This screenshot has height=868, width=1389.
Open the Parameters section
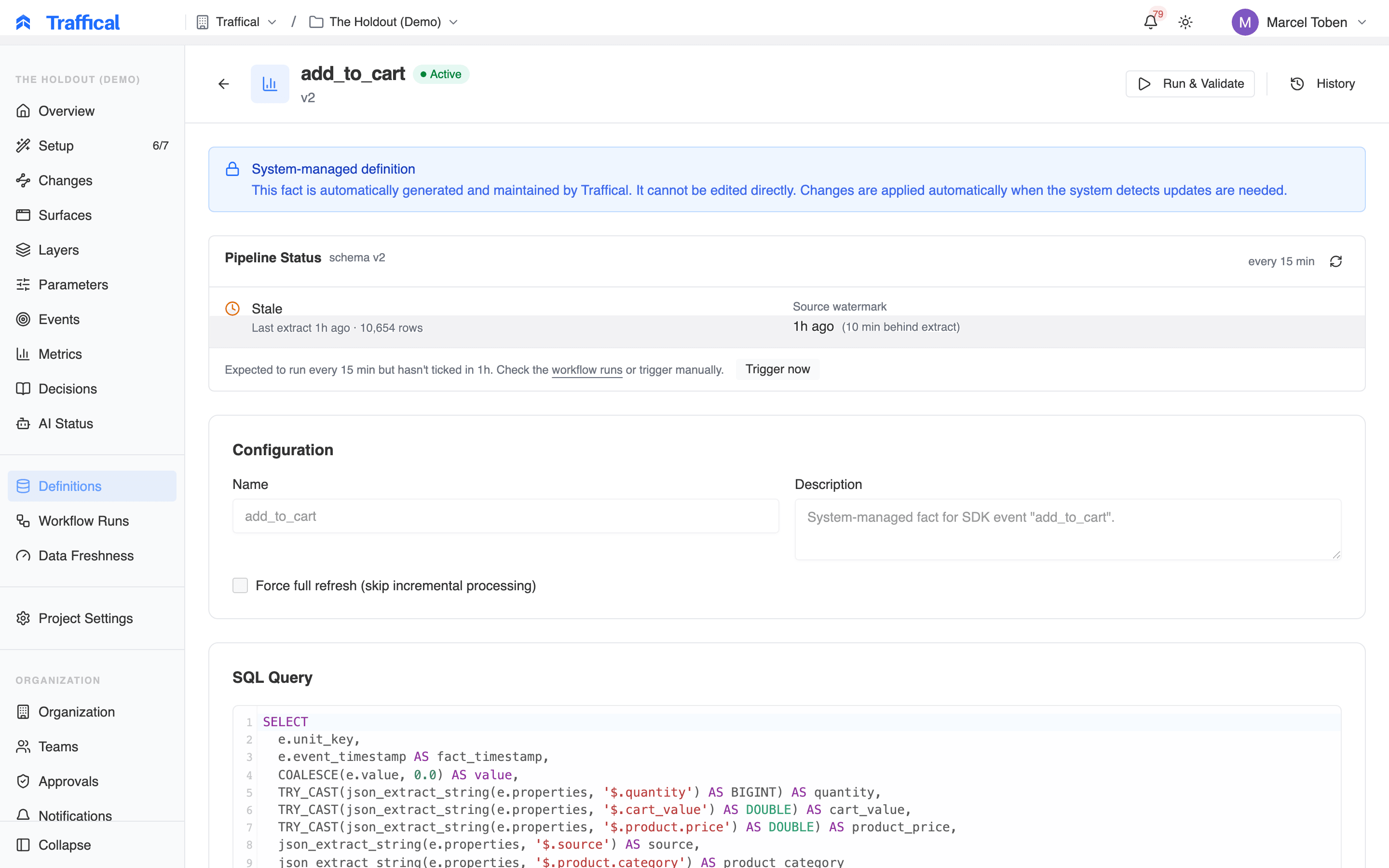92,285
